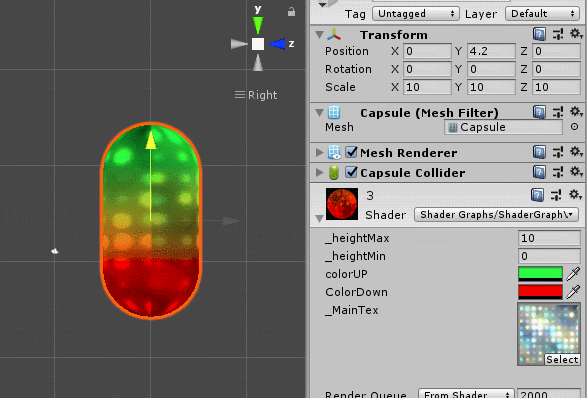Click the green Y axis cone on scene gizmo

coord(258,25)
